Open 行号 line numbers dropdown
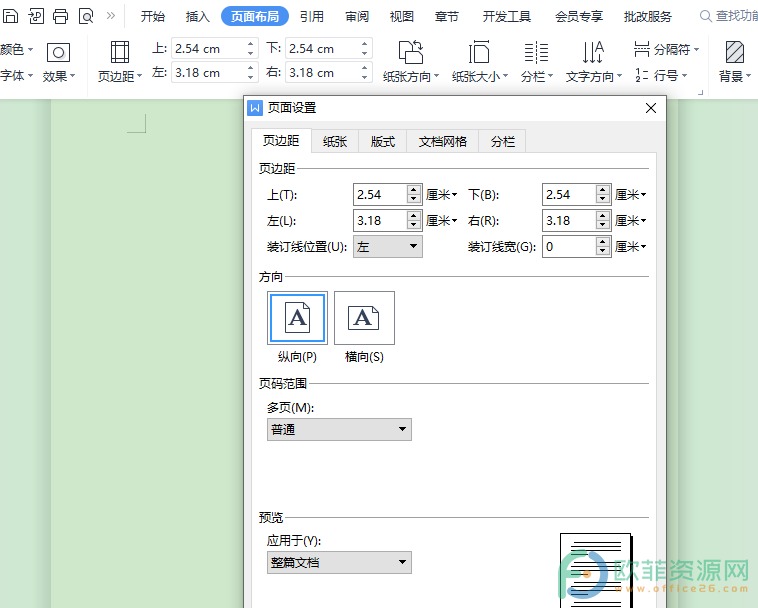 pyautogui.click(x=661, y=75)
